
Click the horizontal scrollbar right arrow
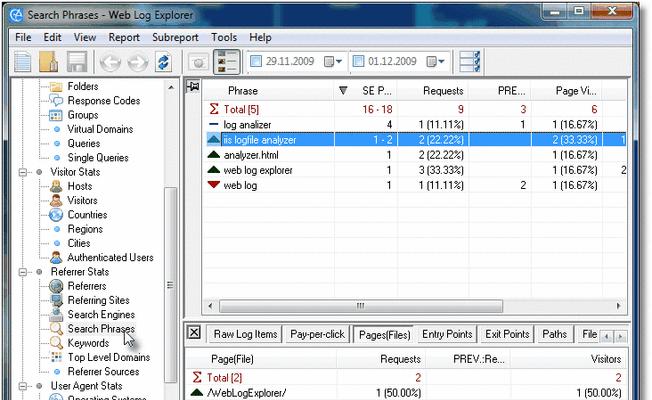[619, 306]
